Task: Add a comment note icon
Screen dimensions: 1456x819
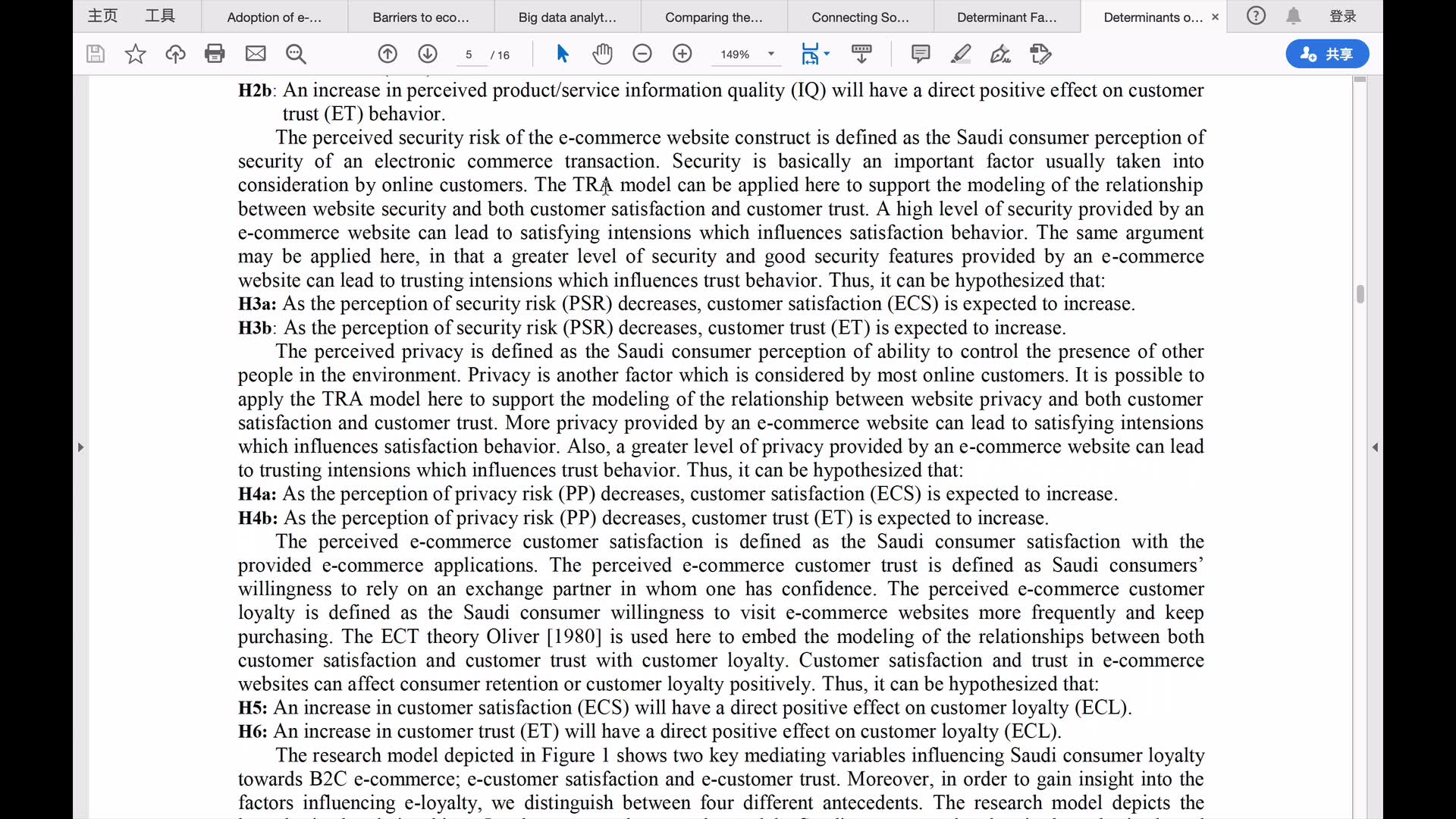Action: tap(921, 54)
